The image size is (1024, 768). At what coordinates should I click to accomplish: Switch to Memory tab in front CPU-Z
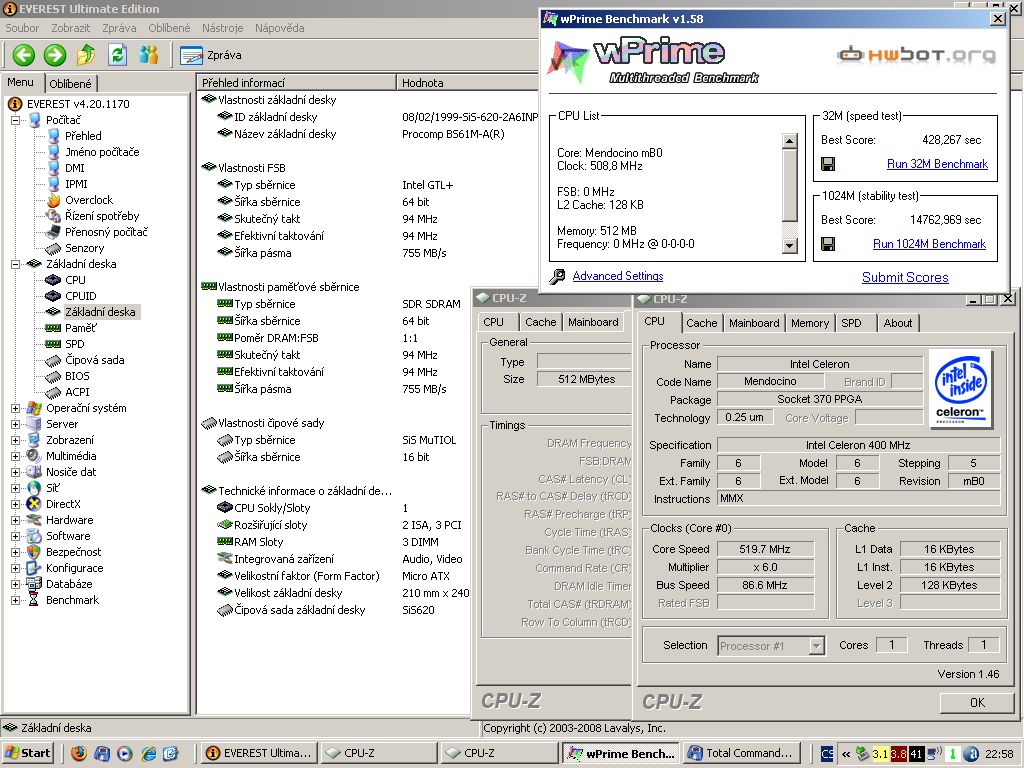[x=810, y=323]
